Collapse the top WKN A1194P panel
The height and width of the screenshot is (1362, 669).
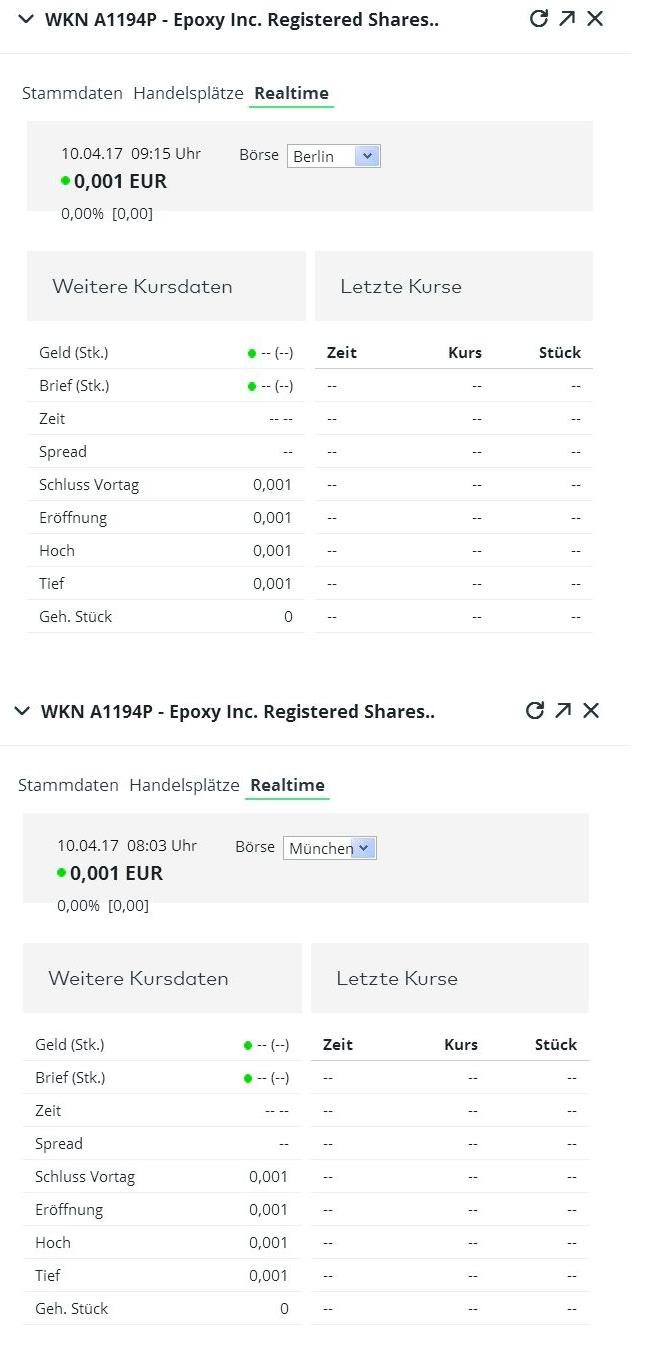click(x=26, y=19)
